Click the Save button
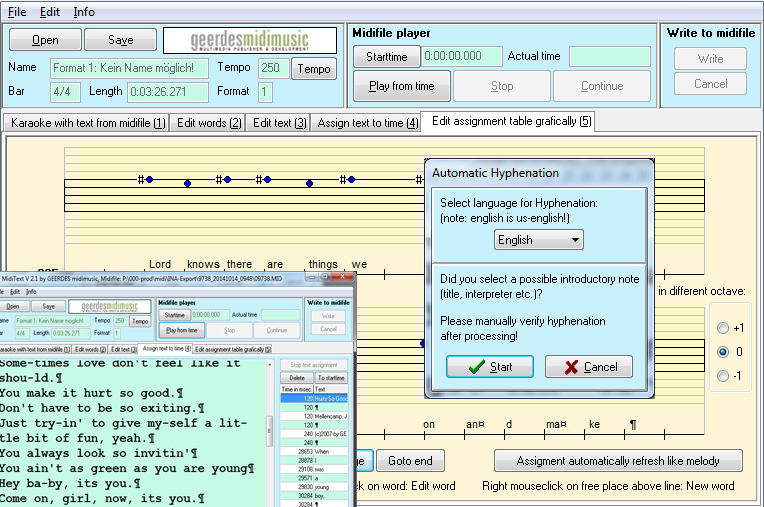 (x=120, y=40)
